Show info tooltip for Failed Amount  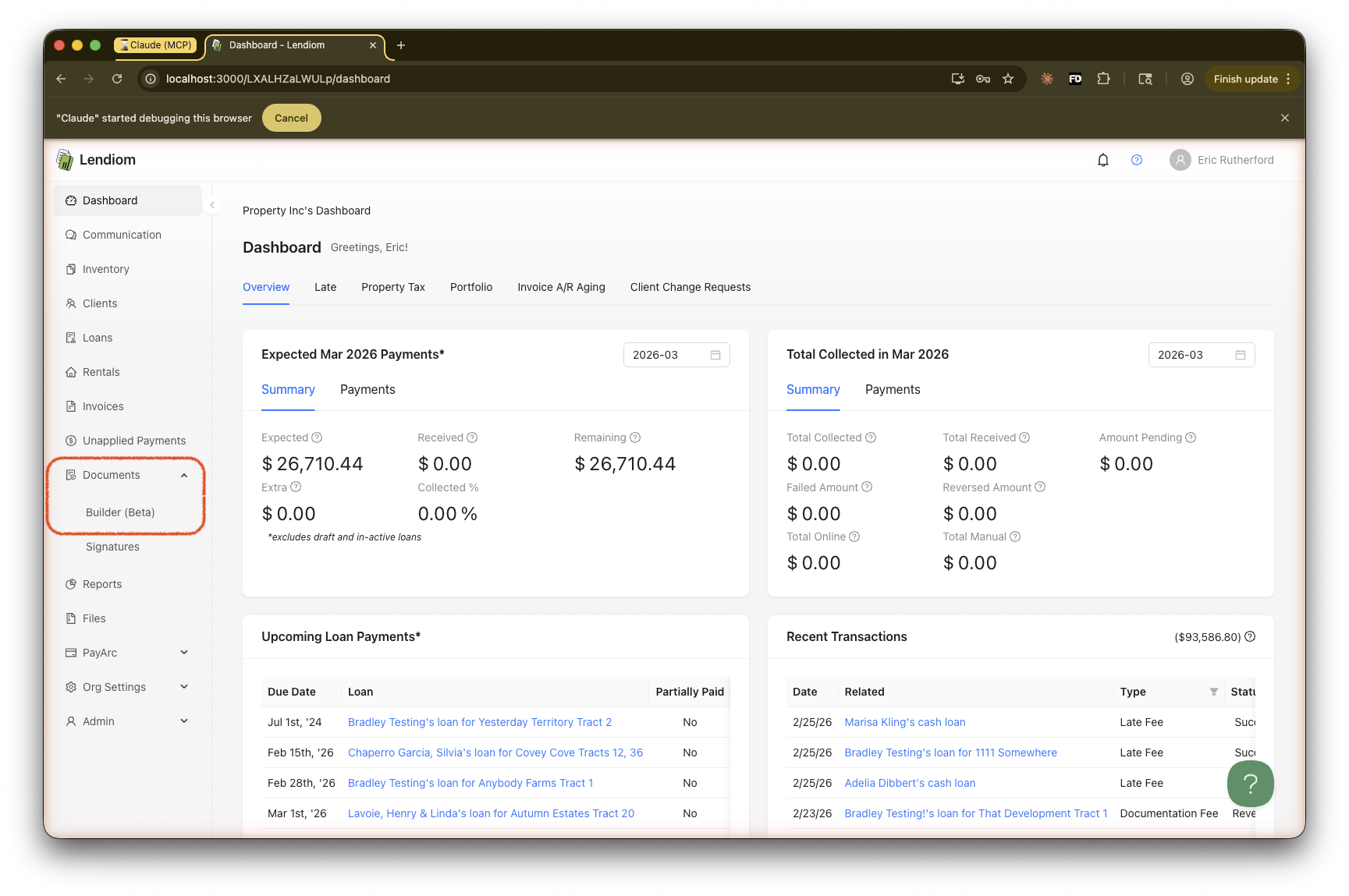[x=867, y=487]
